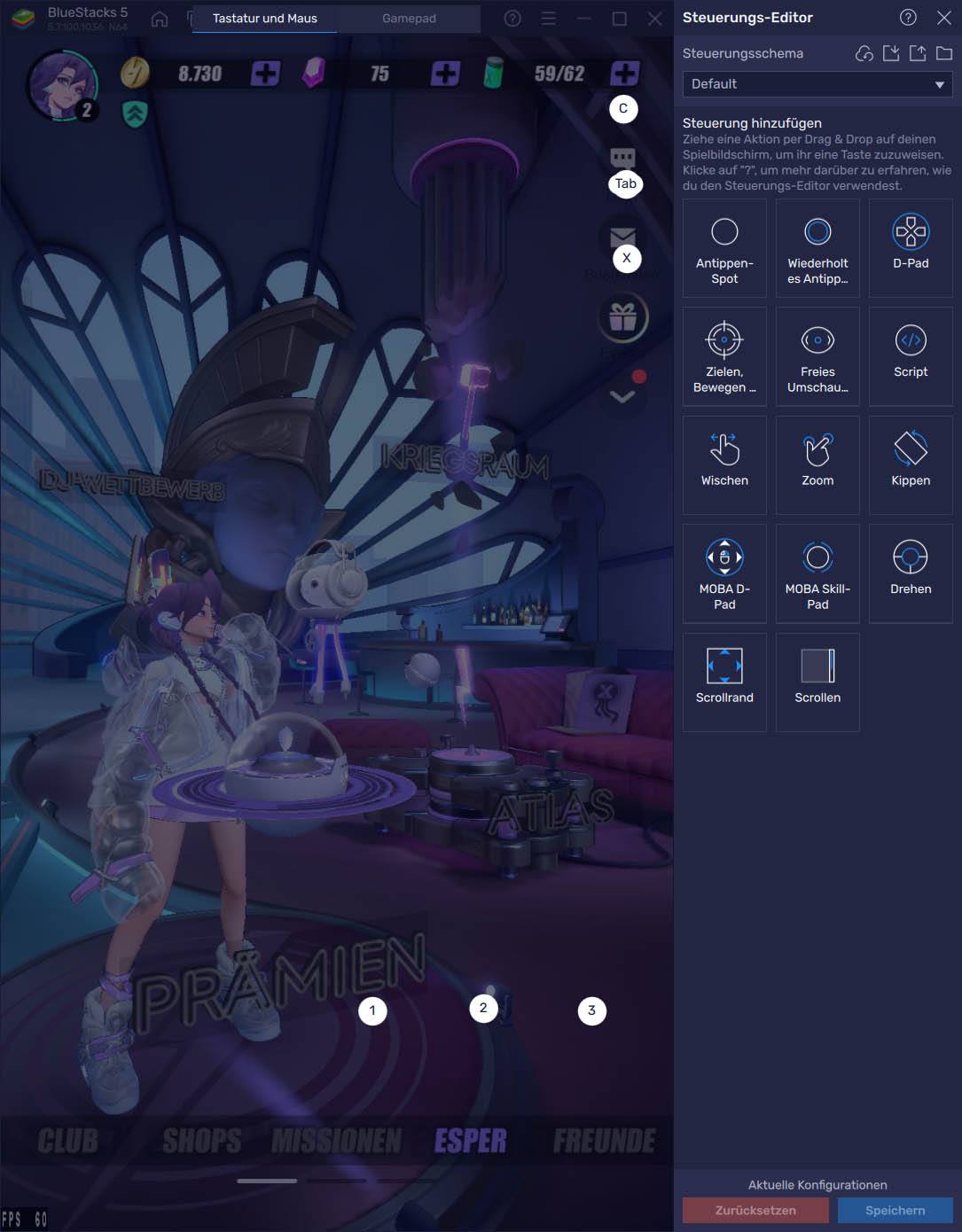Open the Steuerungs-Editor help with question mark

coord(906,17)
